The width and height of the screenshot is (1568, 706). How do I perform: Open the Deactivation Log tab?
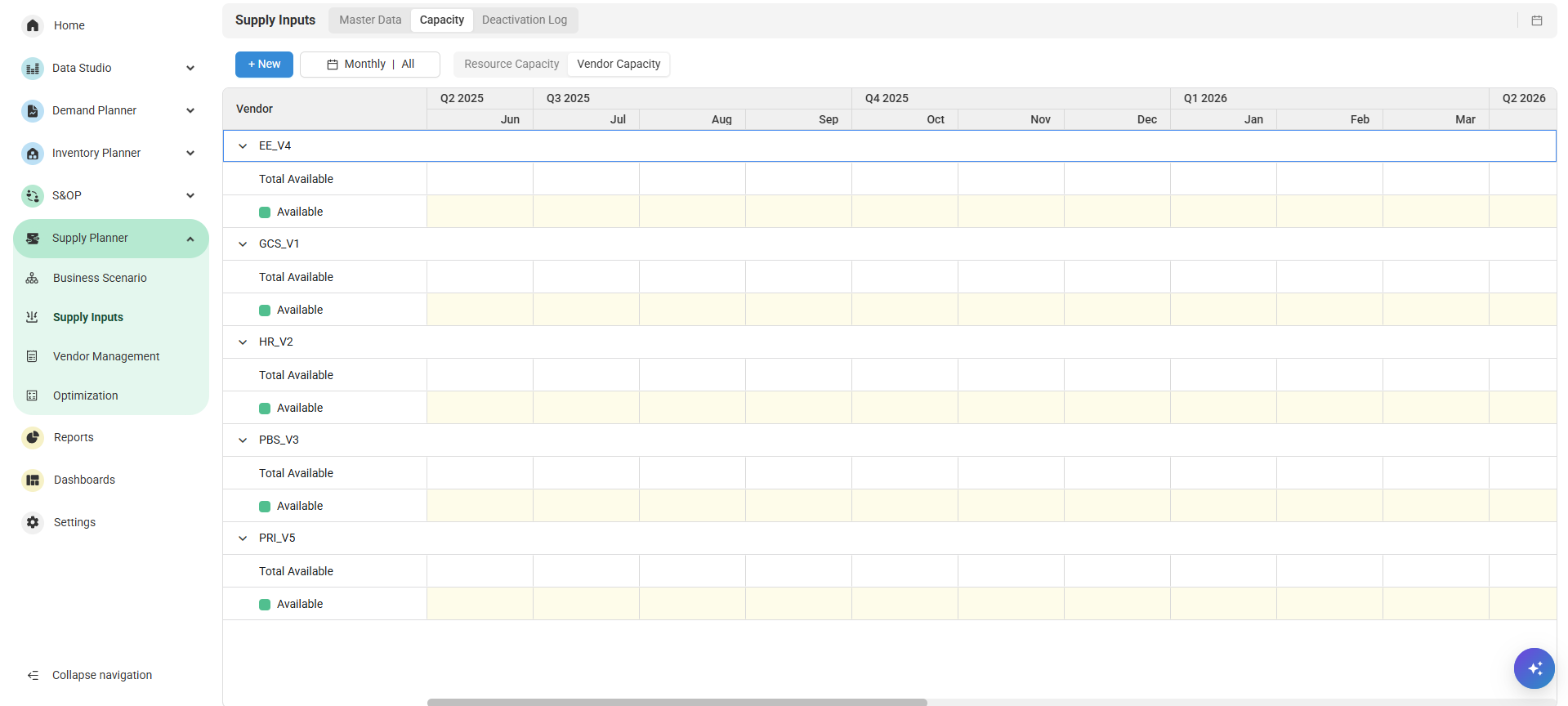point(524,20)
